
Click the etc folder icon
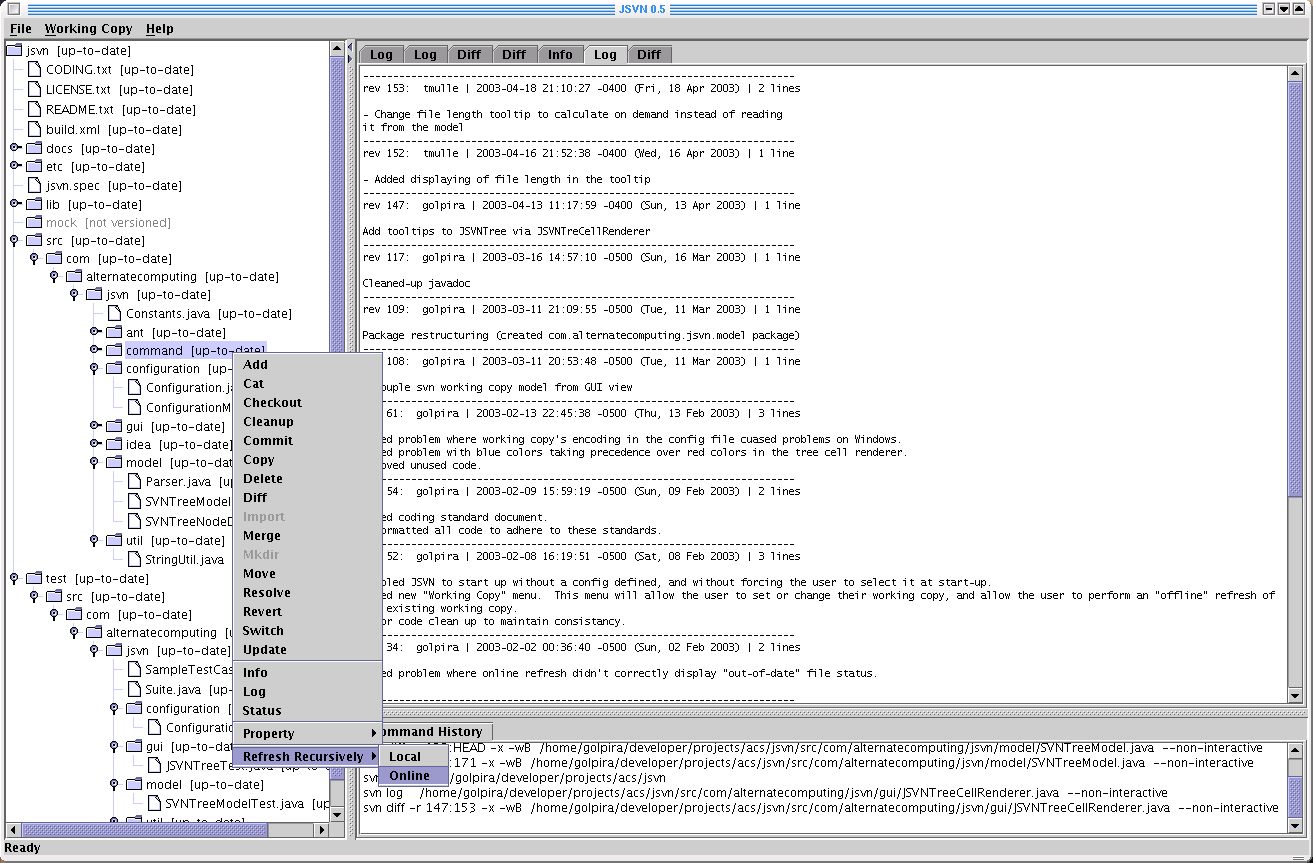(x=34, y=166)
